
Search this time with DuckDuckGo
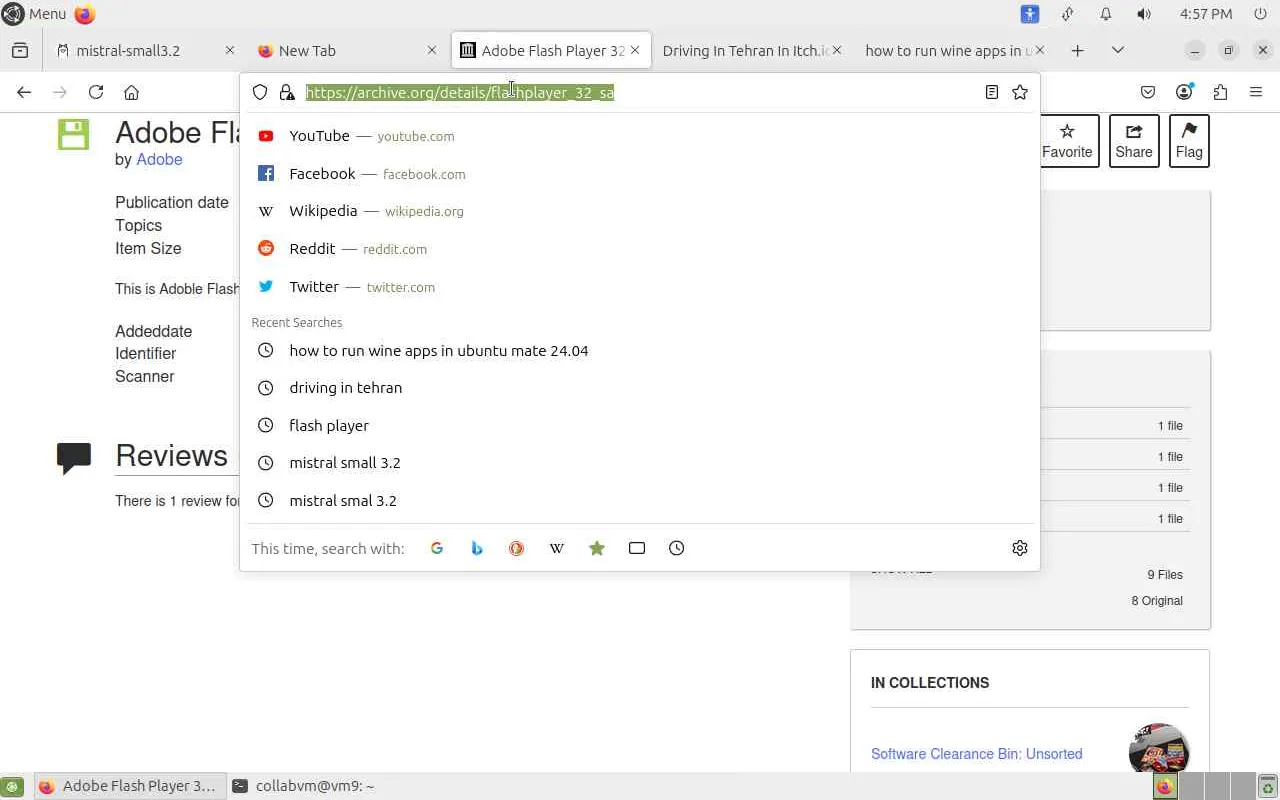(x=517, y=548)
